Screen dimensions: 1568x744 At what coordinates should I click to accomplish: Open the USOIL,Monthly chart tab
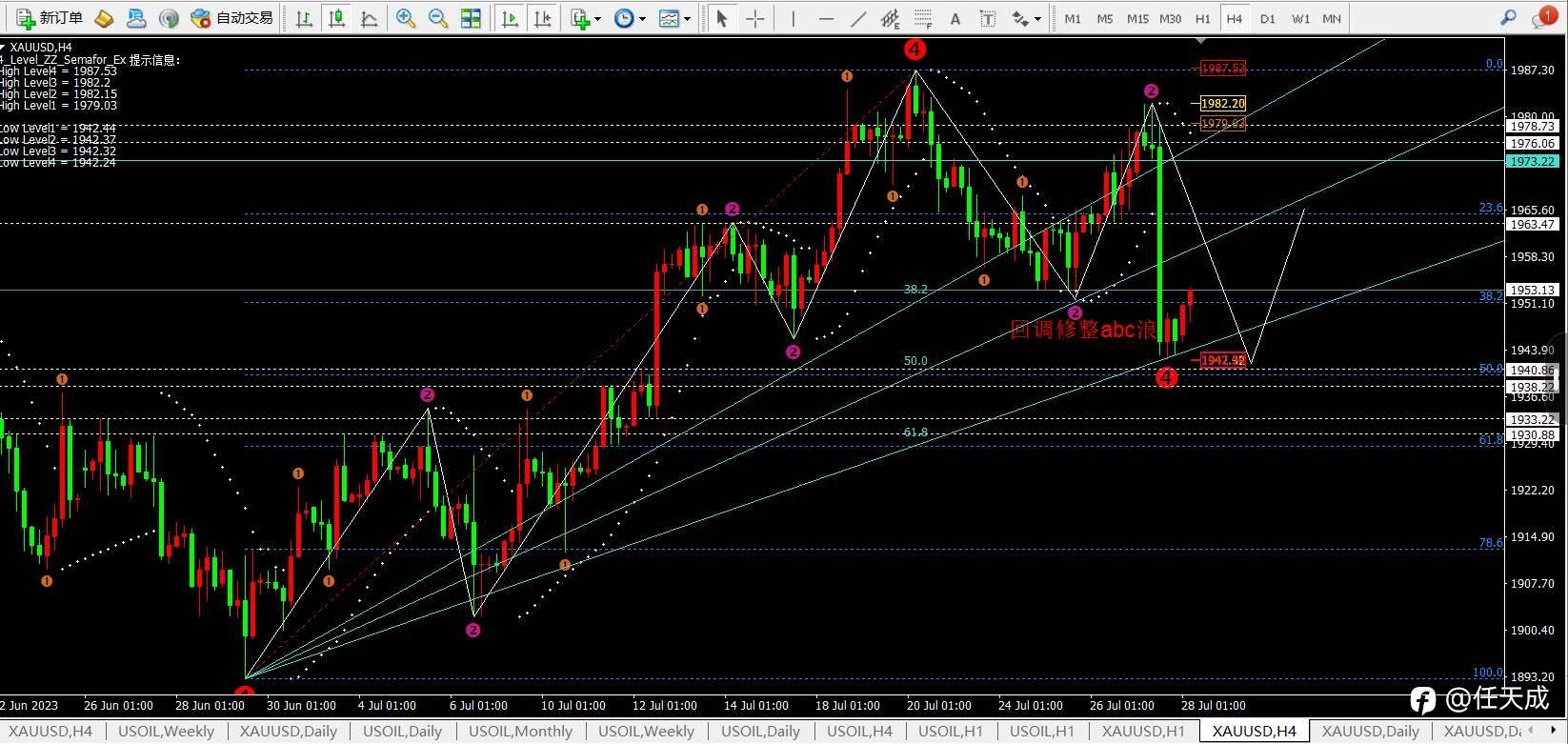click(x=521, y=731)
